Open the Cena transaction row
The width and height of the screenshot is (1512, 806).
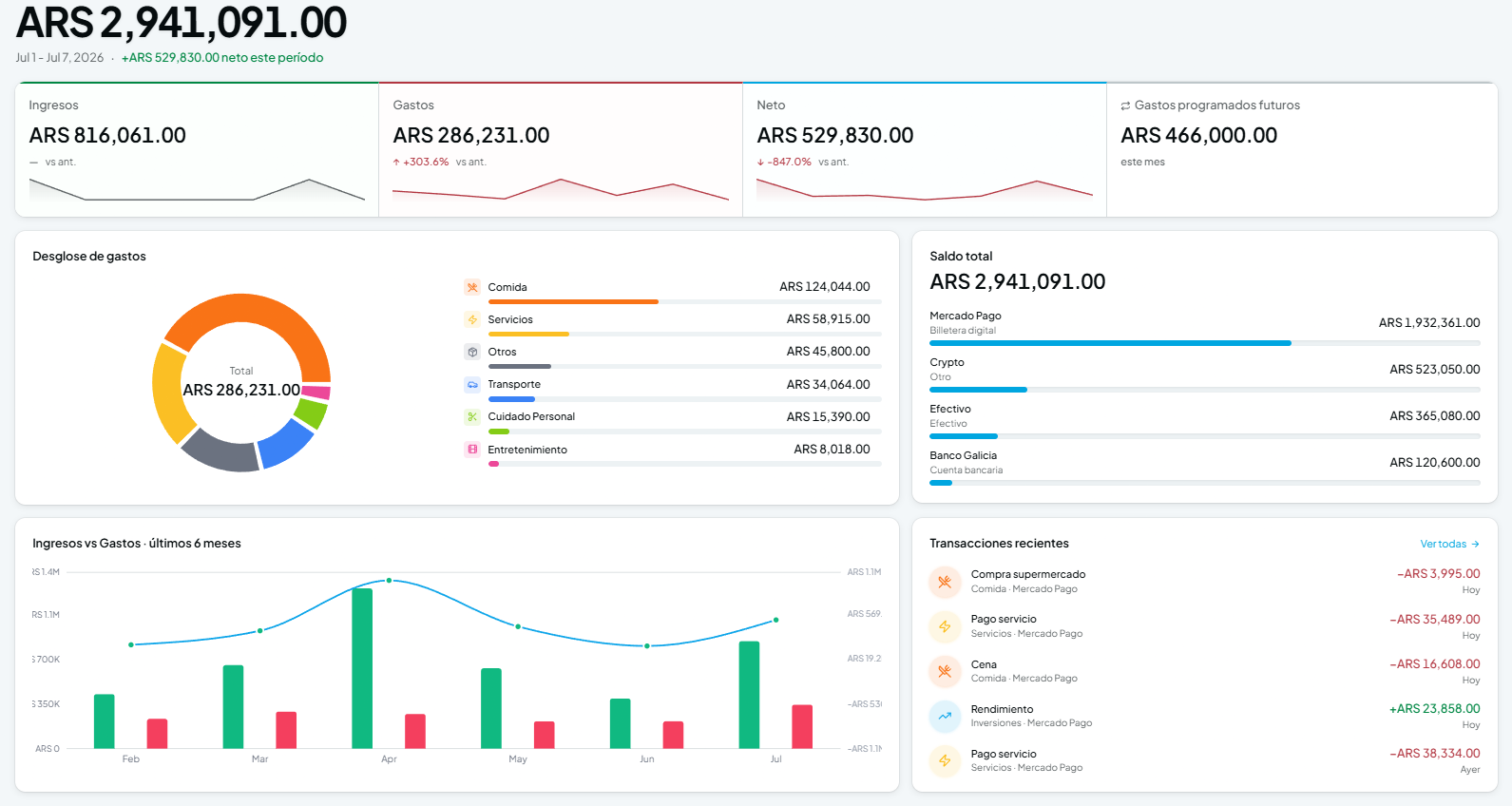[1204, 671]
